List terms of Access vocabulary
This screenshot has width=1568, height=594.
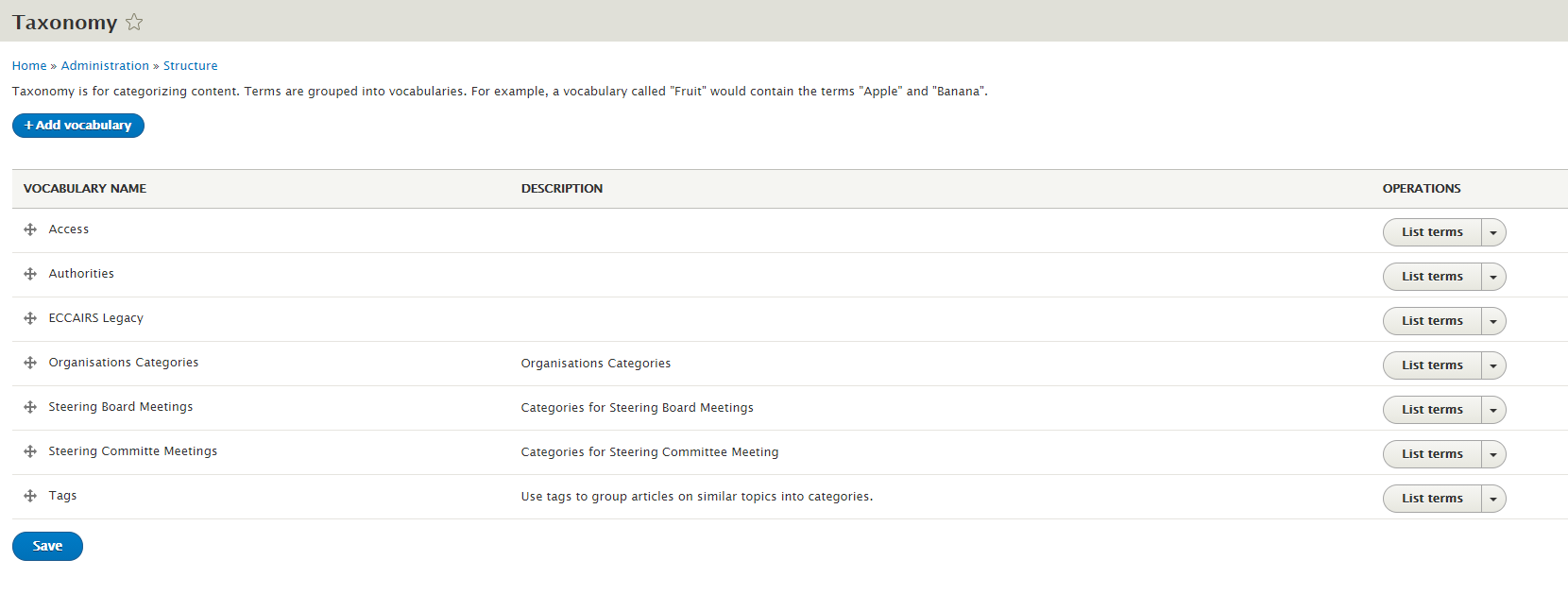(1432, 232)
